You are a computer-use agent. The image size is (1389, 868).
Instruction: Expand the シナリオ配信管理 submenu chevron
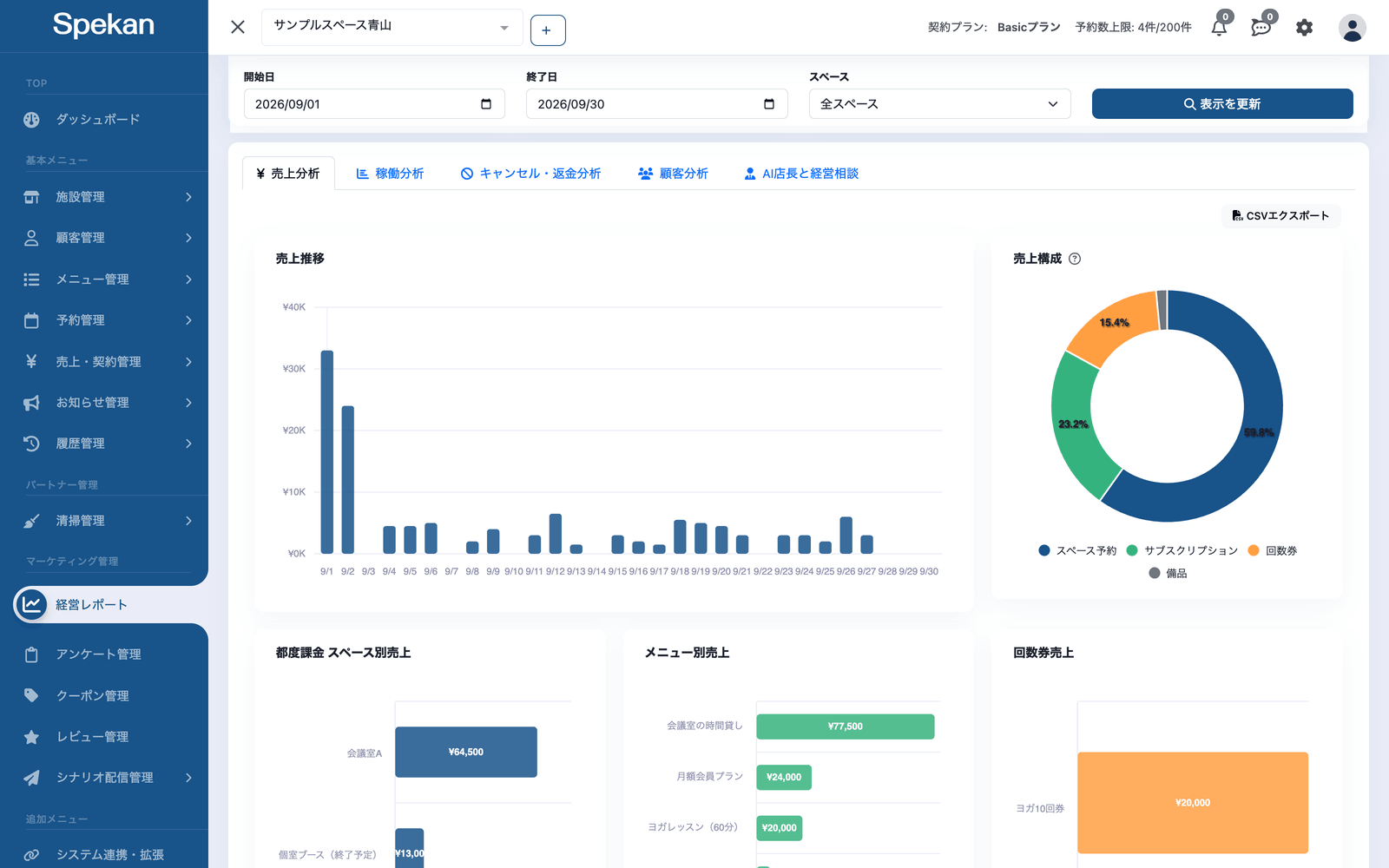pyautogui.click(x=188, y=778)
